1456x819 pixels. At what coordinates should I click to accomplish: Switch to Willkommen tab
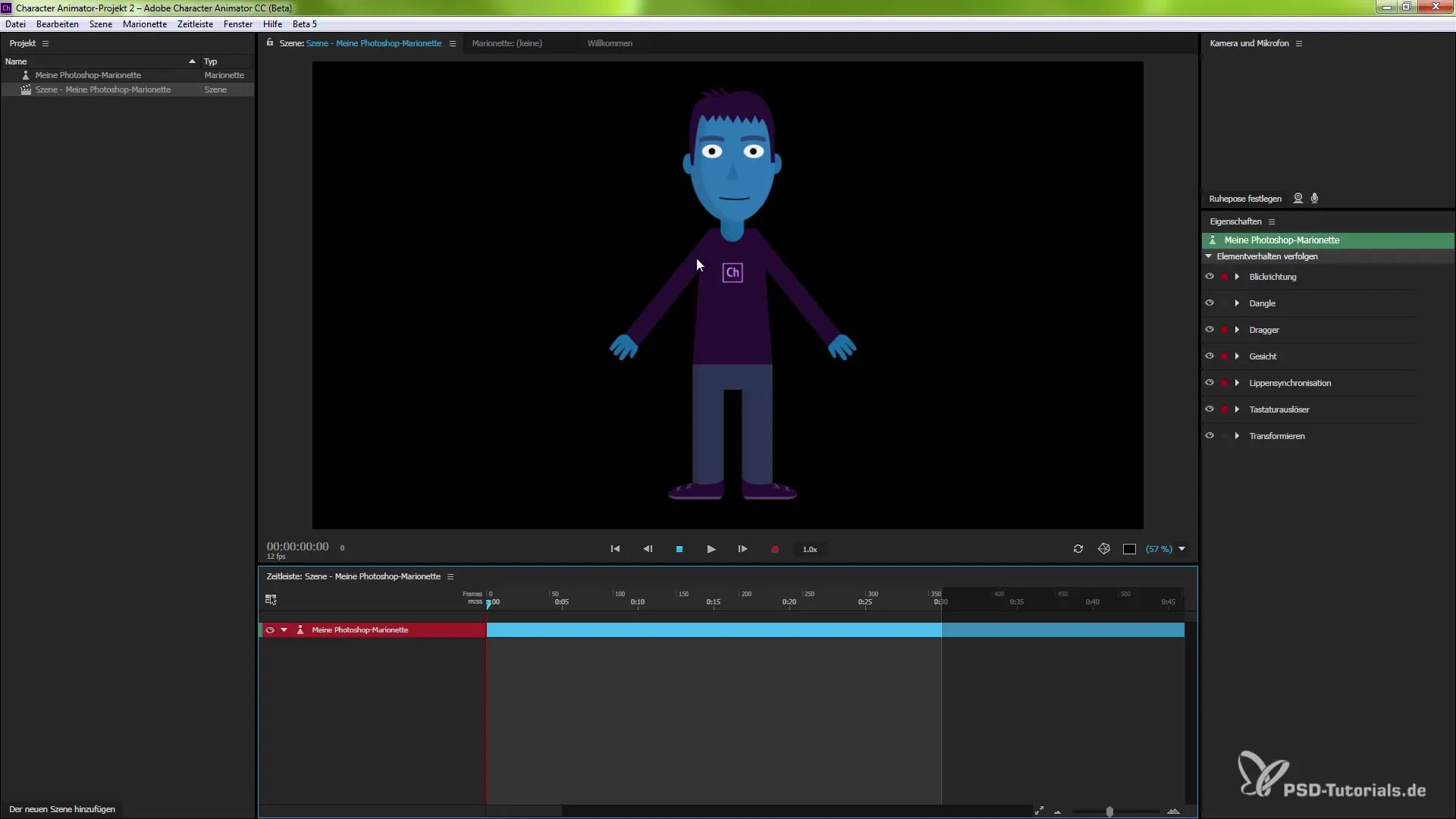click(610, 43)
